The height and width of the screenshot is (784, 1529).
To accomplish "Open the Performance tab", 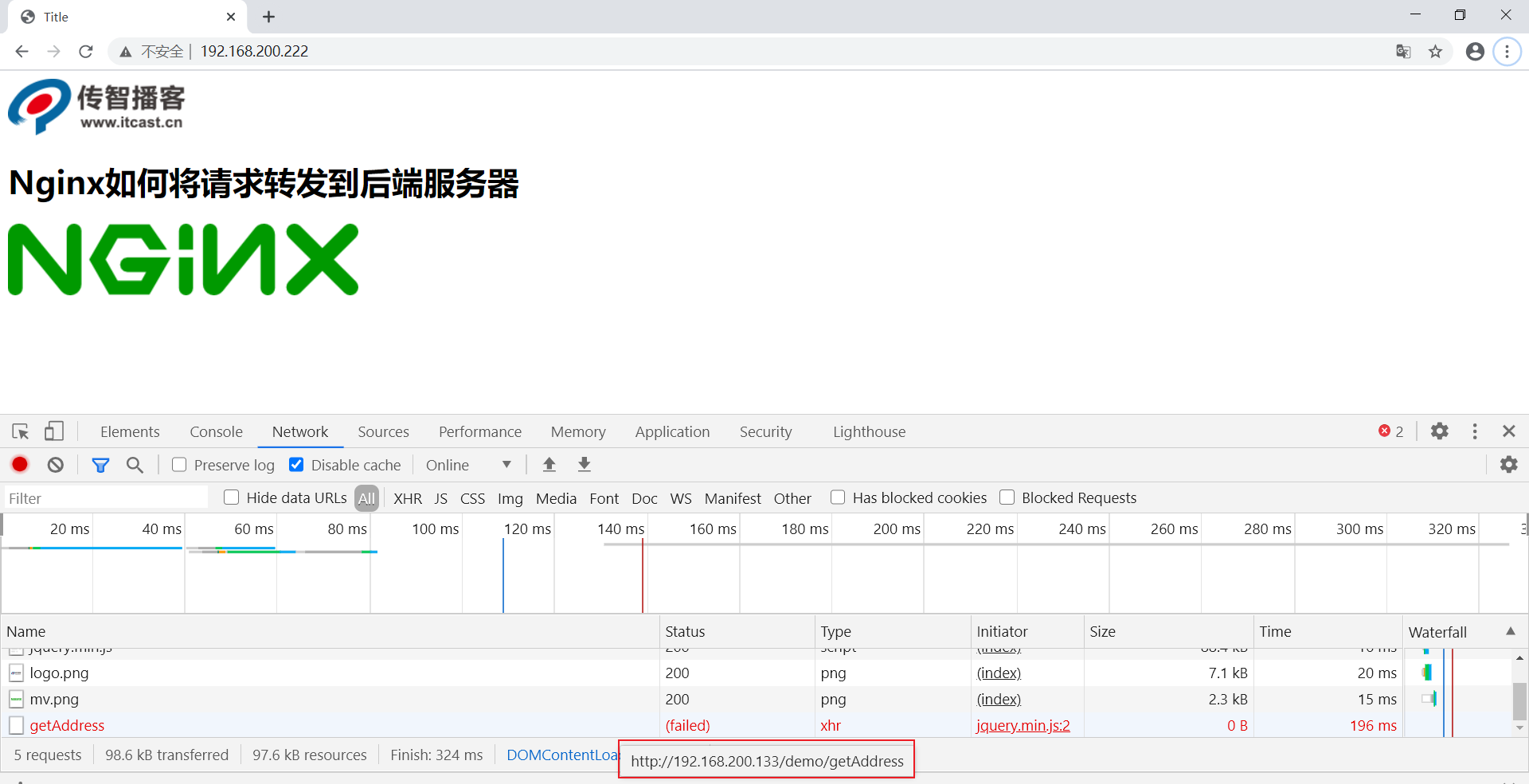I will click(480, 431).
